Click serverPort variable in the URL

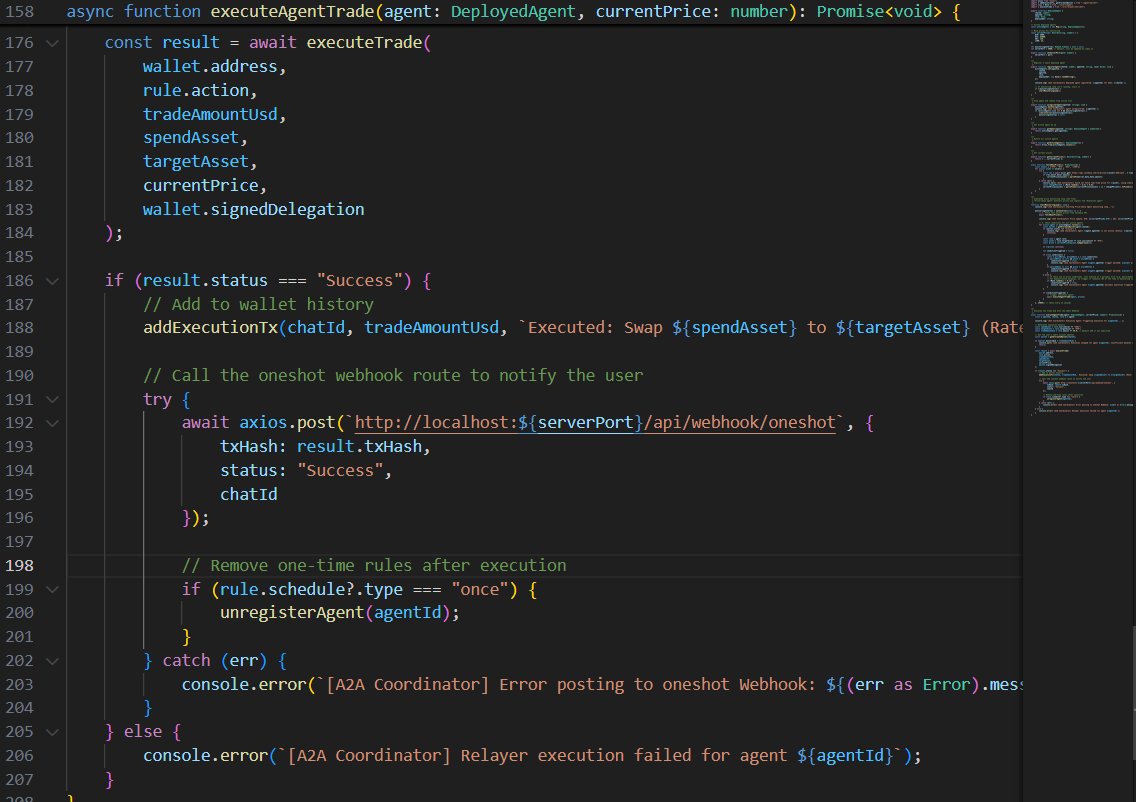click(x=585, y=422)
